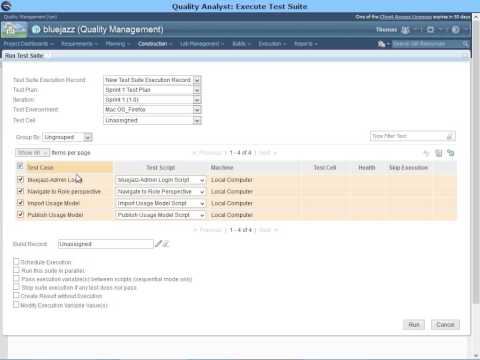Sort by the Machine column header
The width and height of the screenshot is (480, 360).
(x=222, y=167)
